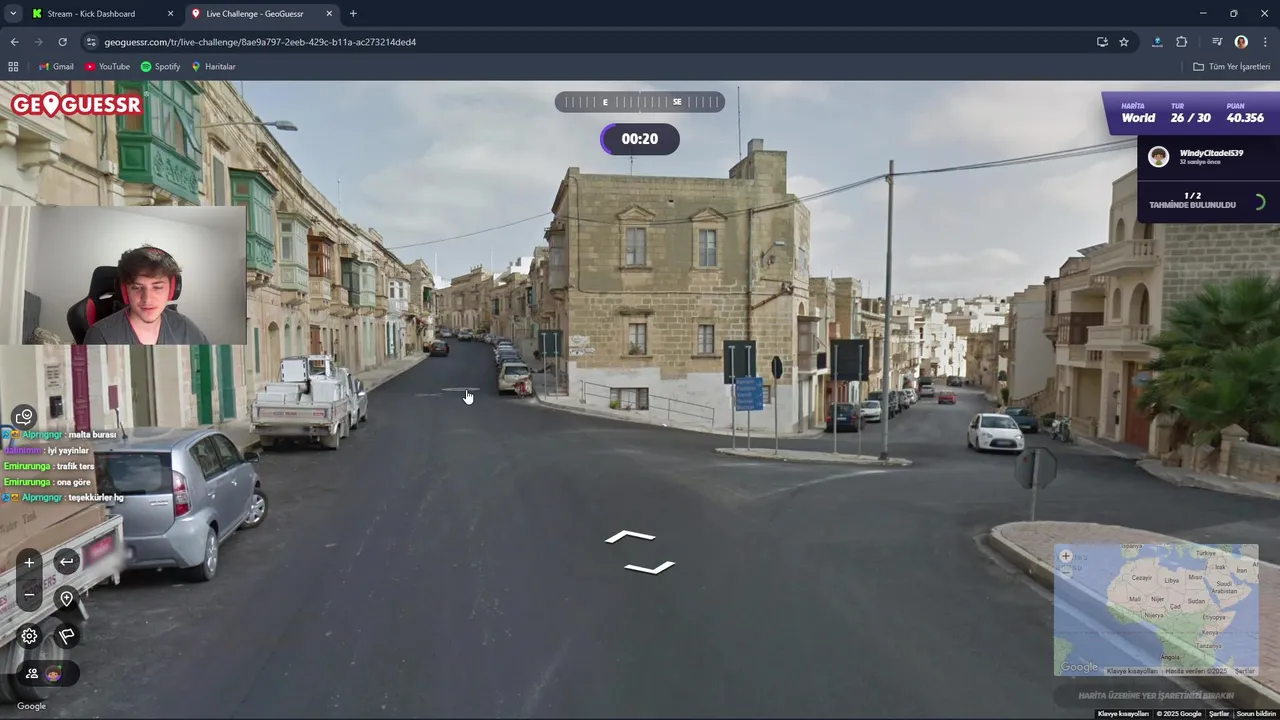Reload the GeoGuessr page

tap(62, 42)
